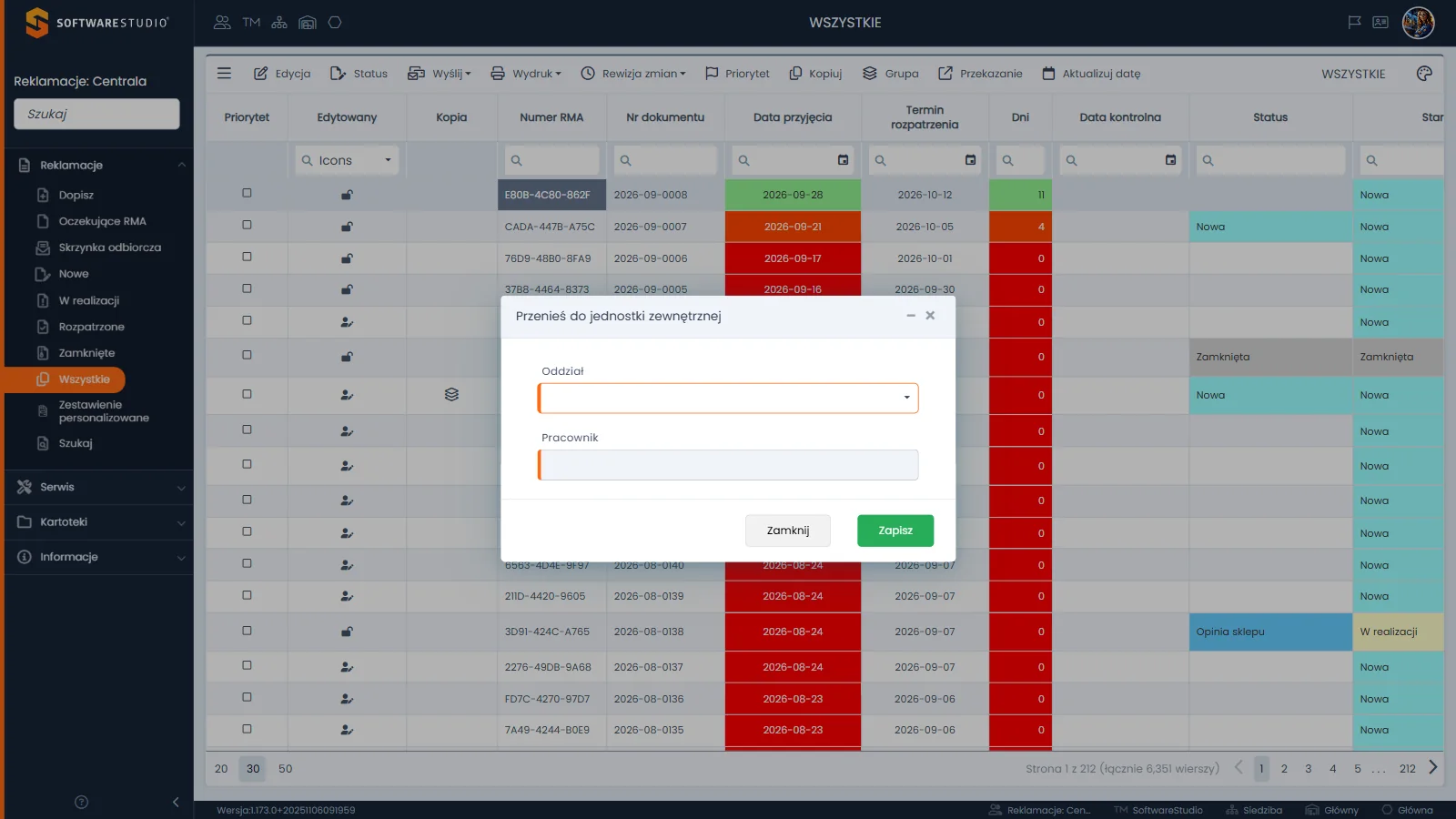Image resolution: width=1456 pixels, height=819 pixels.
Task: Toggle the hamburger menu in toolbar
Action: [224, 73]
